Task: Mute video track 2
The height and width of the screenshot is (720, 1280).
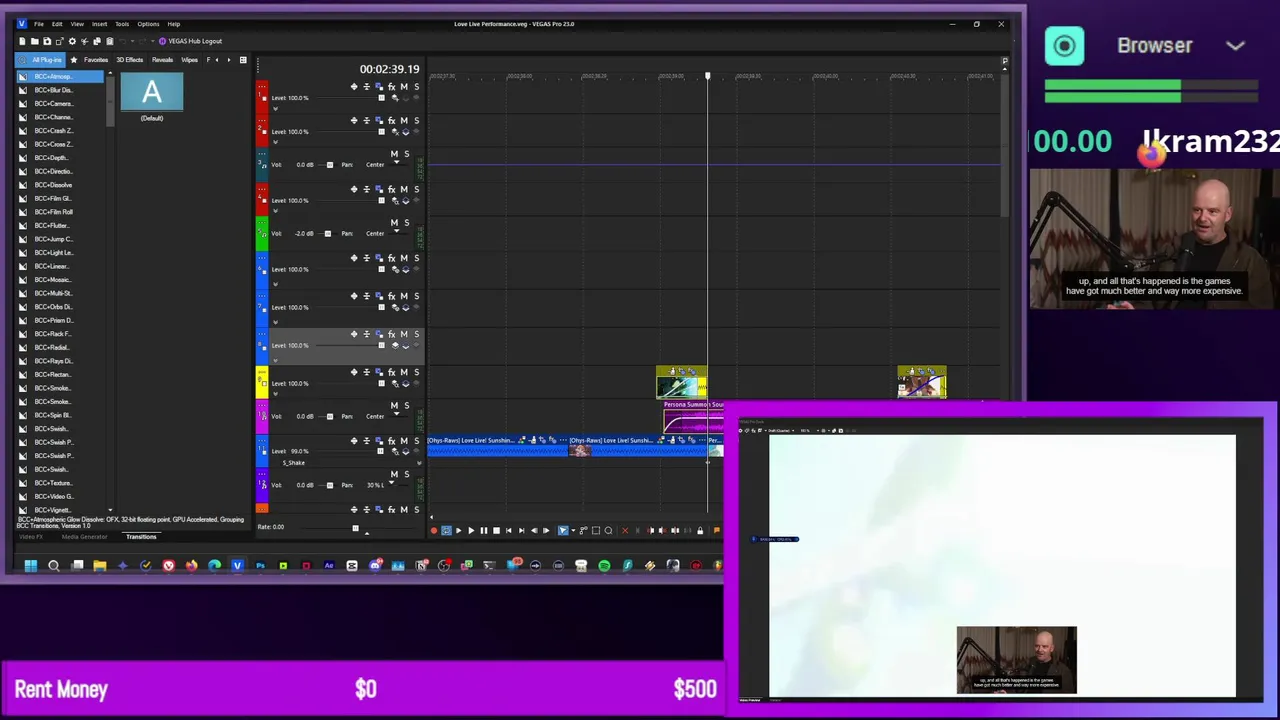Action: (x=404, y=121)
